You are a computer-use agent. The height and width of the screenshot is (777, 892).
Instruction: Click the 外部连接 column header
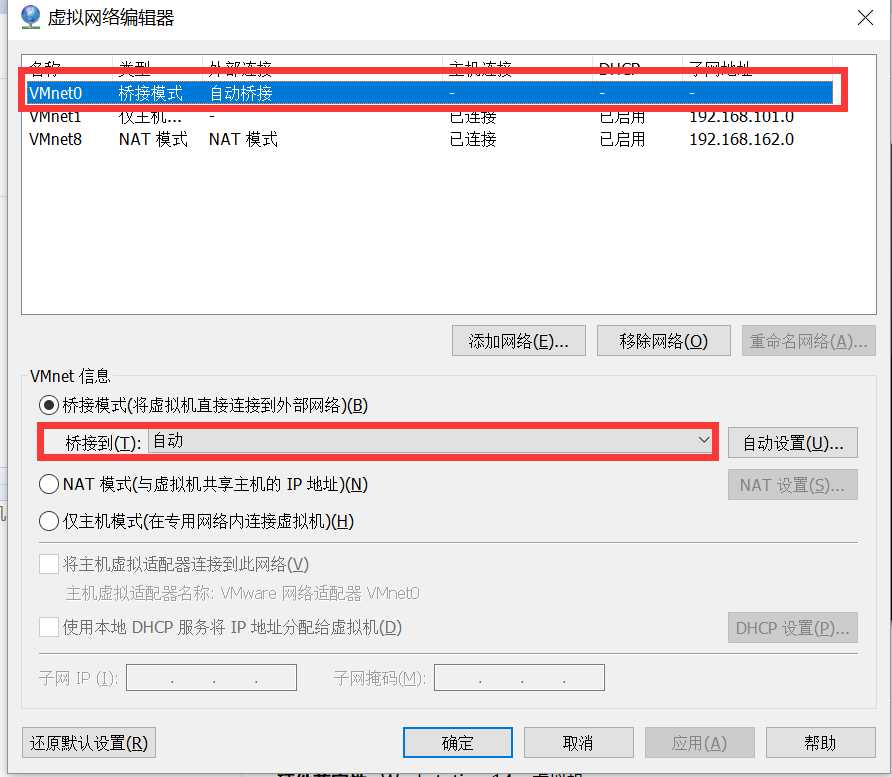[322, 67]
